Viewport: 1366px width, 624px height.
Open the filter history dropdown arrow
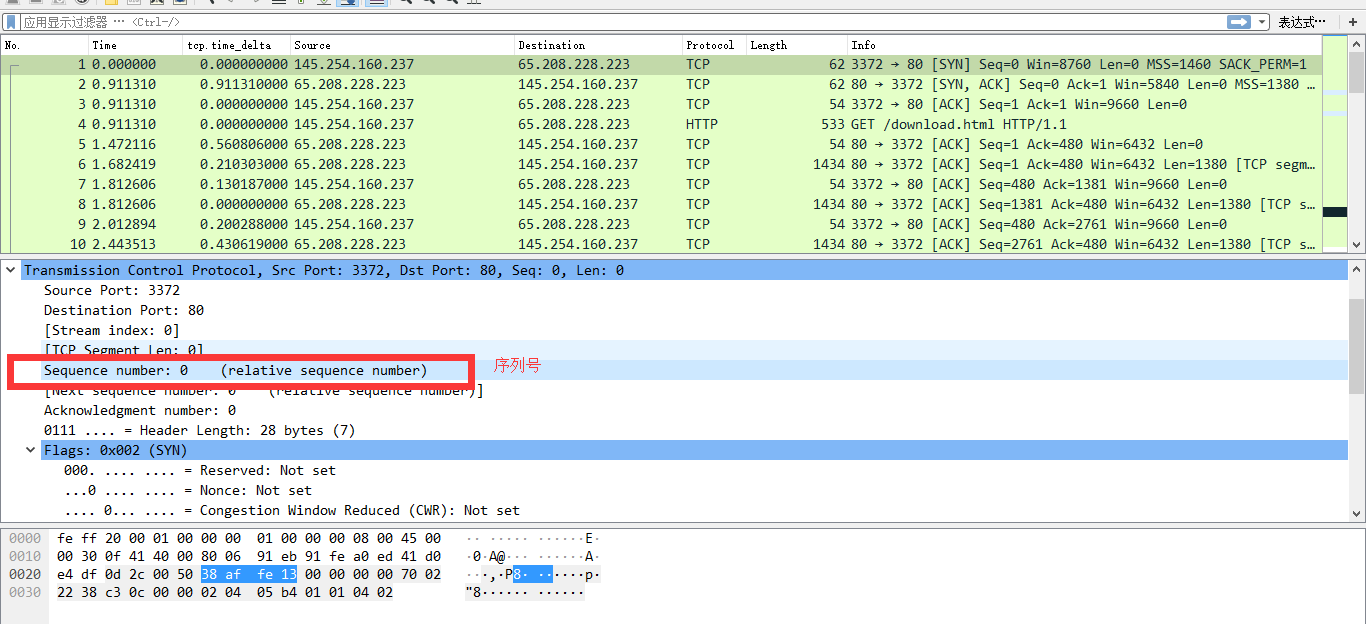click(1261, 21)
